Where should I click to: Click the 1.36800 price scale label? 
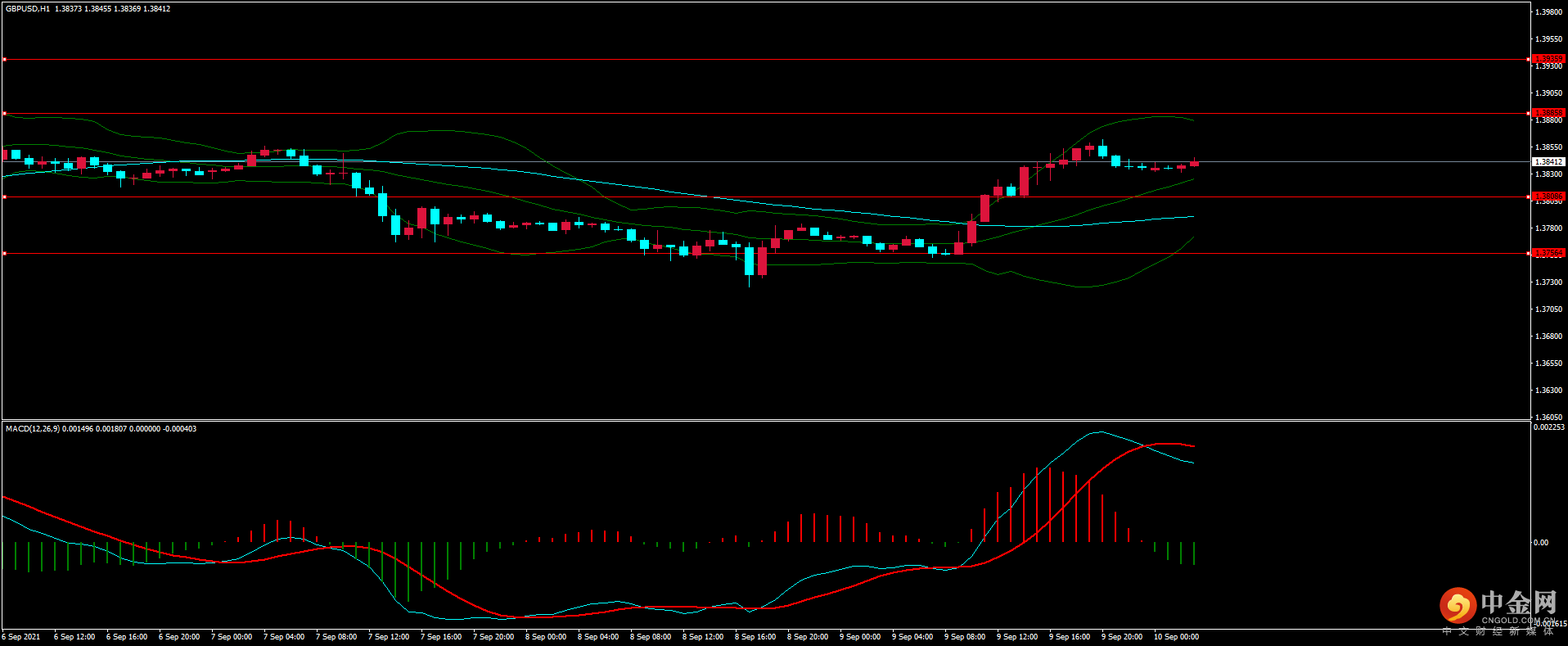point(1549,337)
